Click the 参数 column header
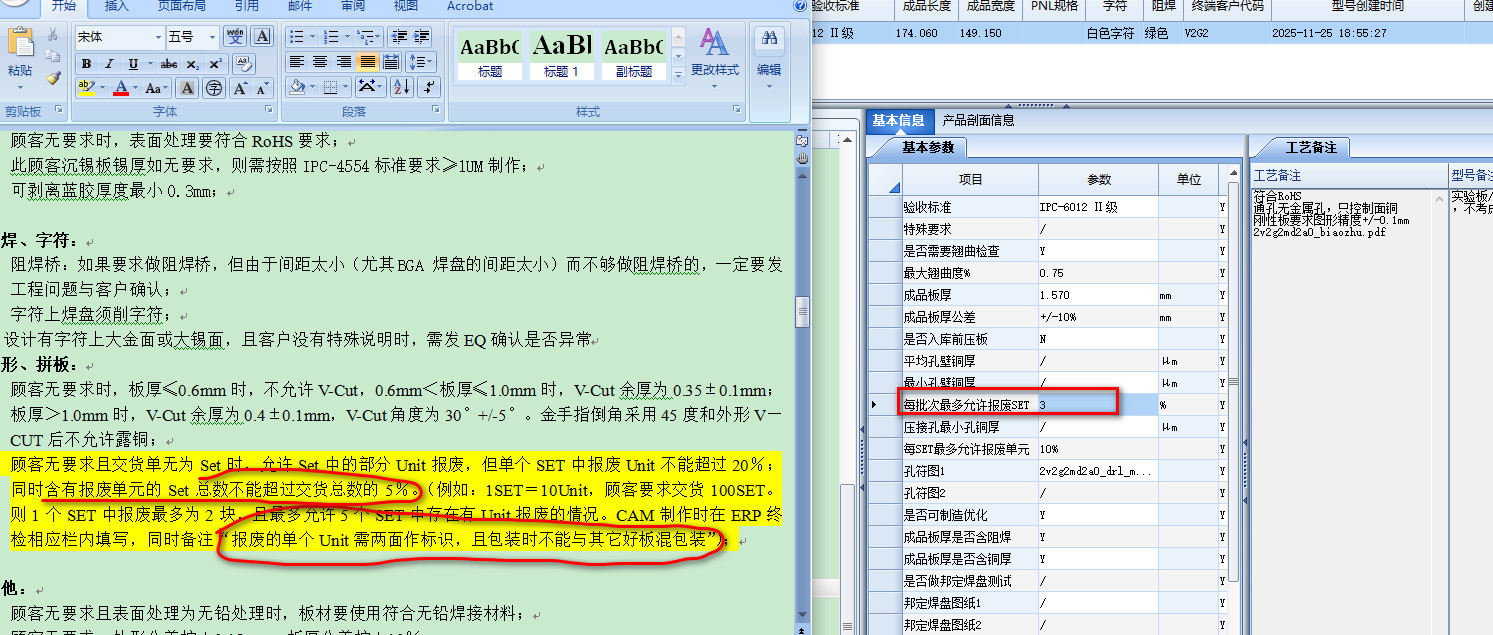Screen dimensions: 1493x635 (1099, 180)
